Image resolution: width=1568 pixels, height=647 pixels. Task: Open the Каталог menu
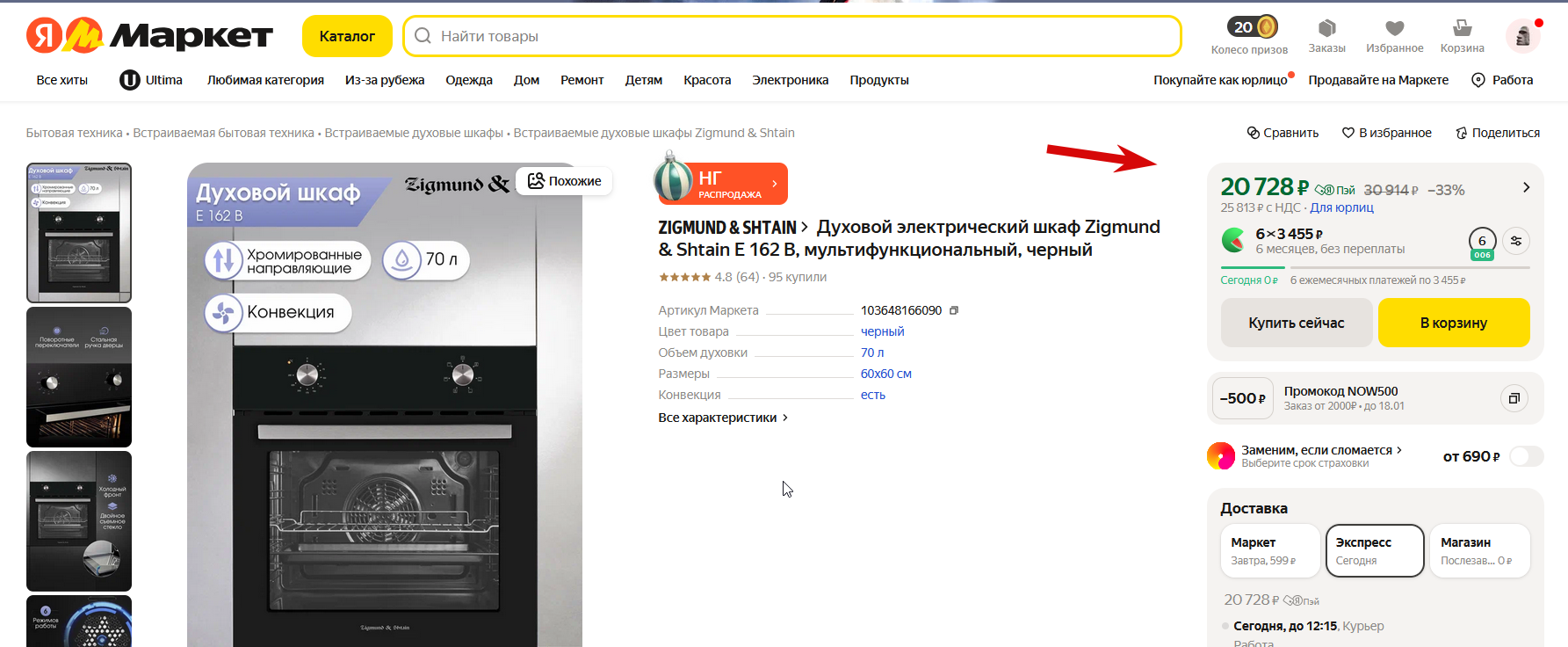tap(347, 36)
